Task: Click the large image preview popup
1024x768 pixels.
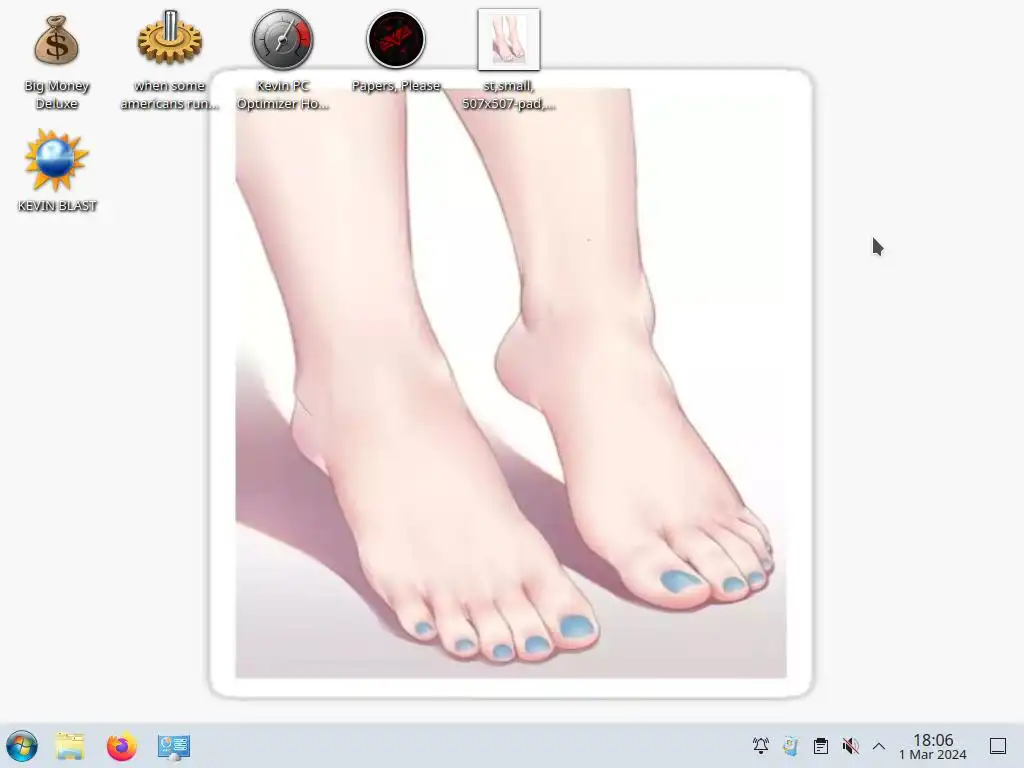Action: pyautogui.click(x=511, y=383)
